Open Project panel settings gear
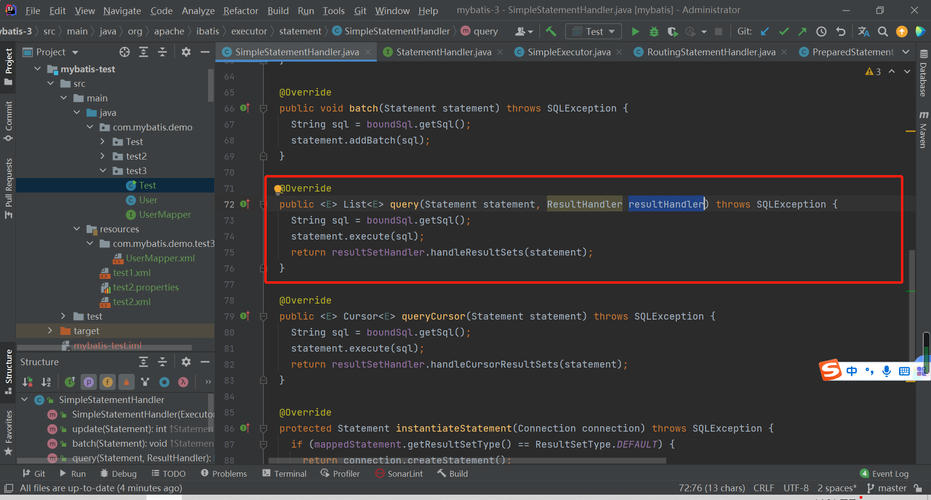The image size is (931, 500). [186, 52]
